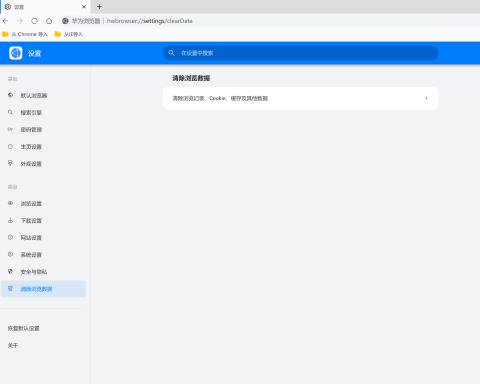
Task: Click the 清除浏览数据 page heading
Action: tap(191, 78)
